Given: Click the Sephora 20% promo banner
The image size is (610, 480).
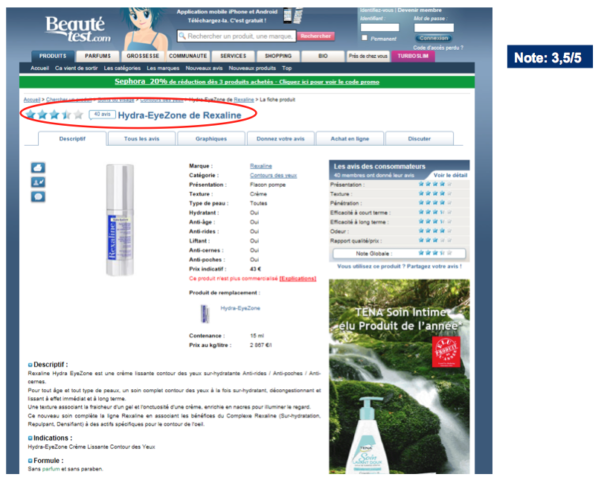Looking at the screenshot, I should click(247, 82).
